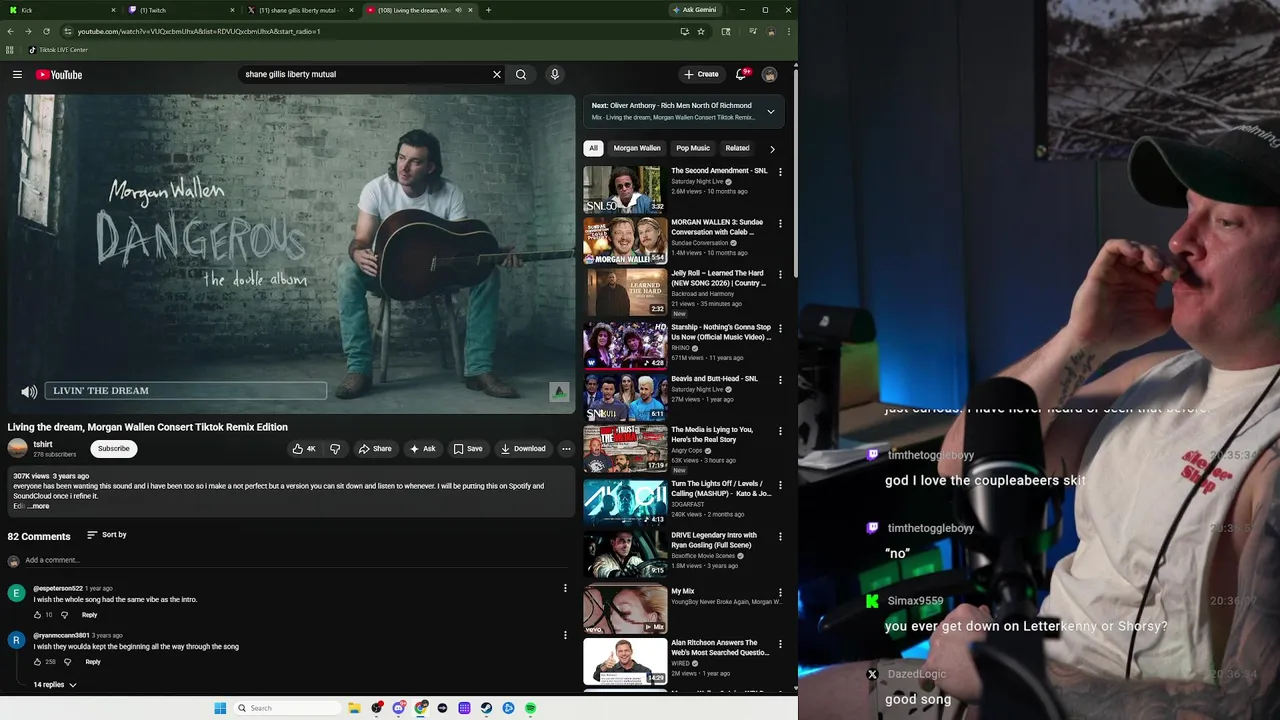Screen dimensions: 1280x720
Task: Open options for DRIVE Legendary Intro video
Action: click(780, 536)
